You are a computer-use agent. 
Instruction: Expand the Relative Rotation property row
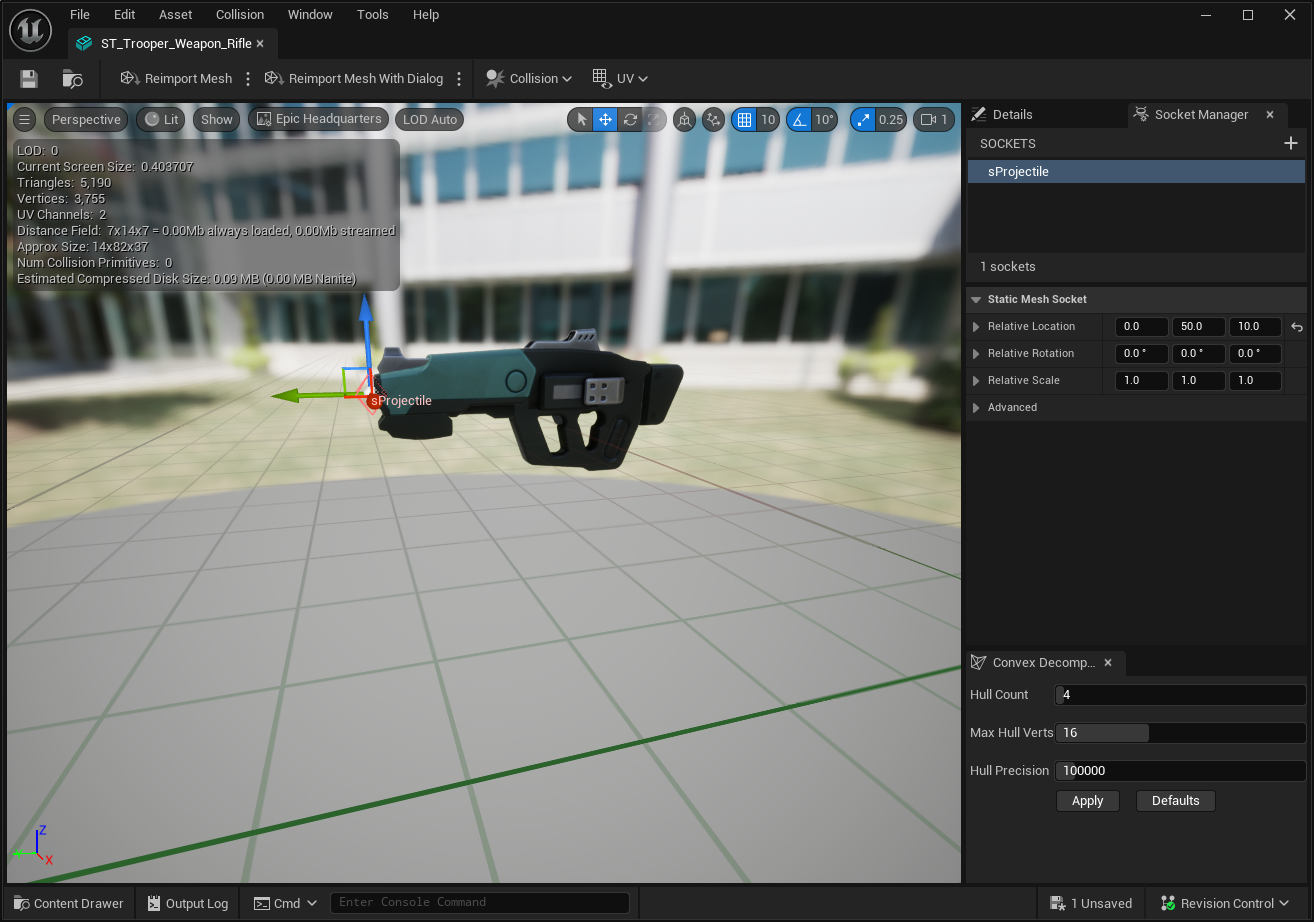tap(977, 354)
